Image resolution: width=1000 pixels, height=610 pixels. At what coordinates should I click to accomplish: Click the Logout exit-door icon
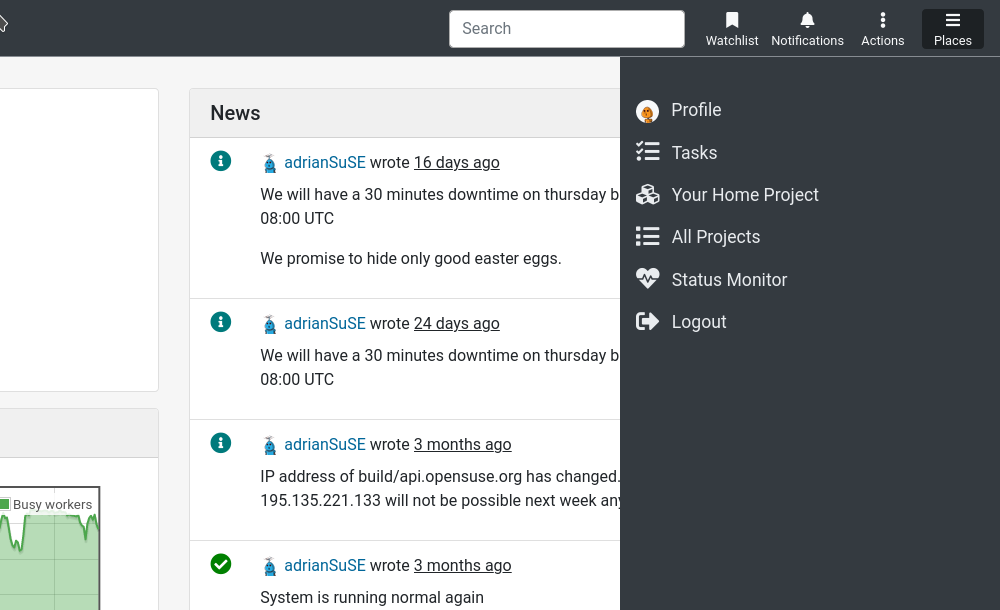647,321
